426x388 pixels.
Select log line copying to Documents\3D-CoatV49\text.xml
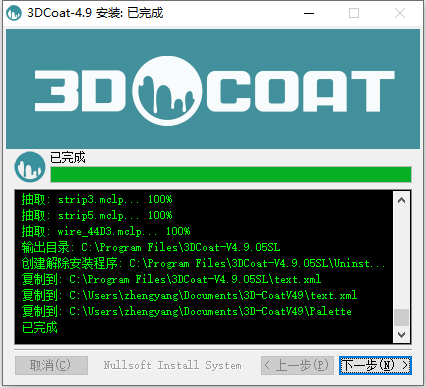(x=189, y=295)
